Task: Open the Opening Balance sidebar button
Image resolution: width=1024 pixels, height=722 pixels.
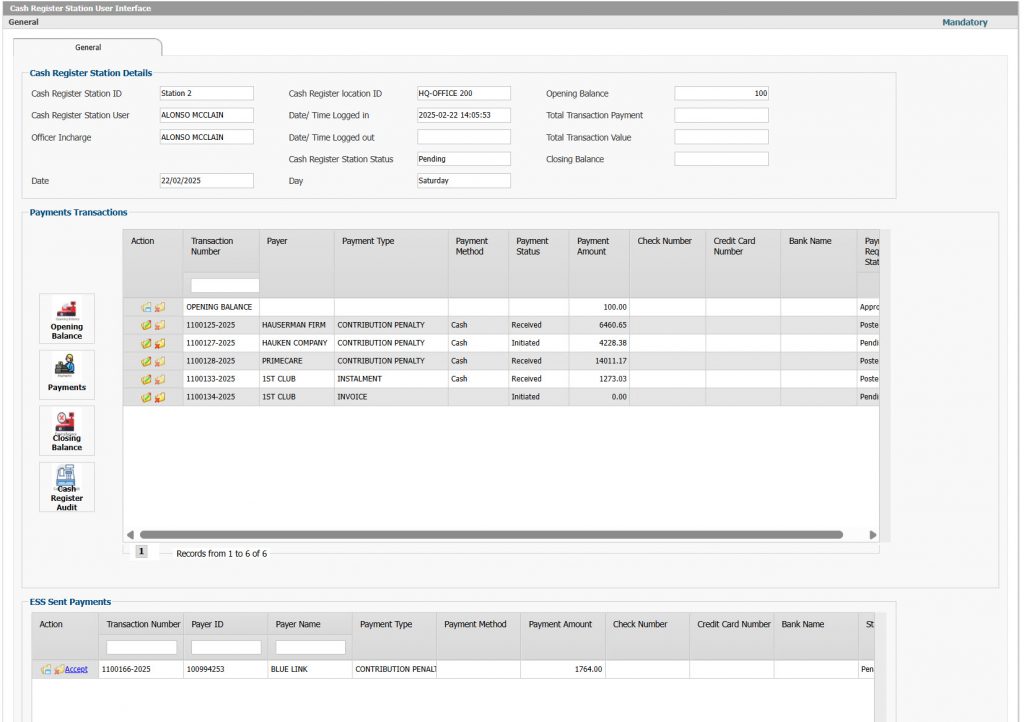Action: [67, 319]
